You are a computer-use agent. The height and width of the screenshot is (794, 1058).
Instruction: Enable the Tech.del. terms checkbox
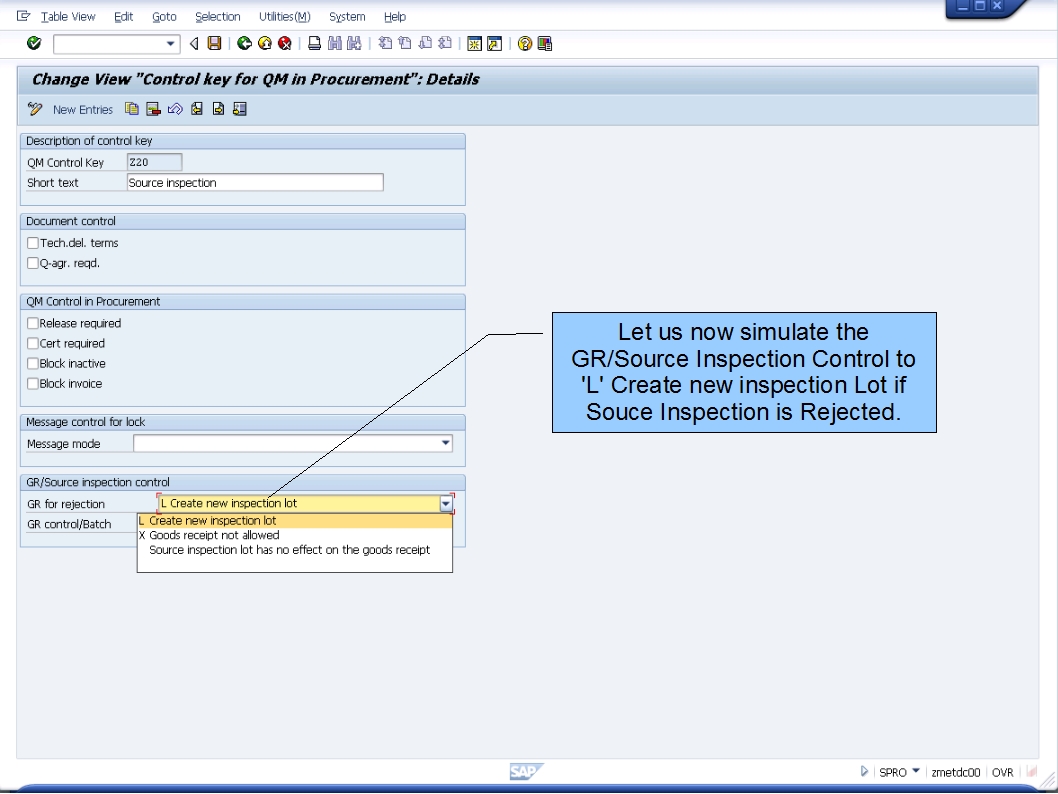click(31, 242)
